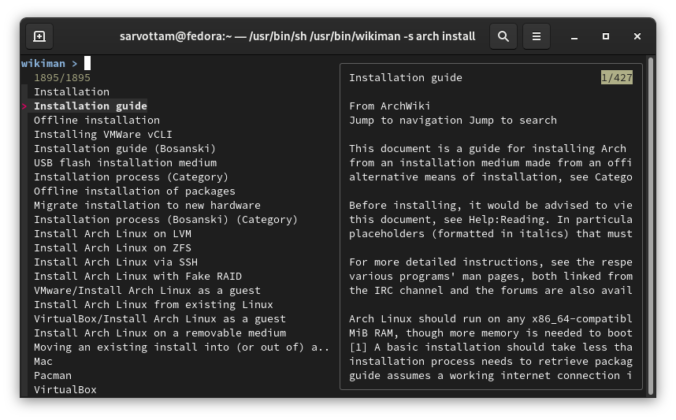Open the terminal hamburger menu
The image size is (676, 420).
[x=536, y=36]
